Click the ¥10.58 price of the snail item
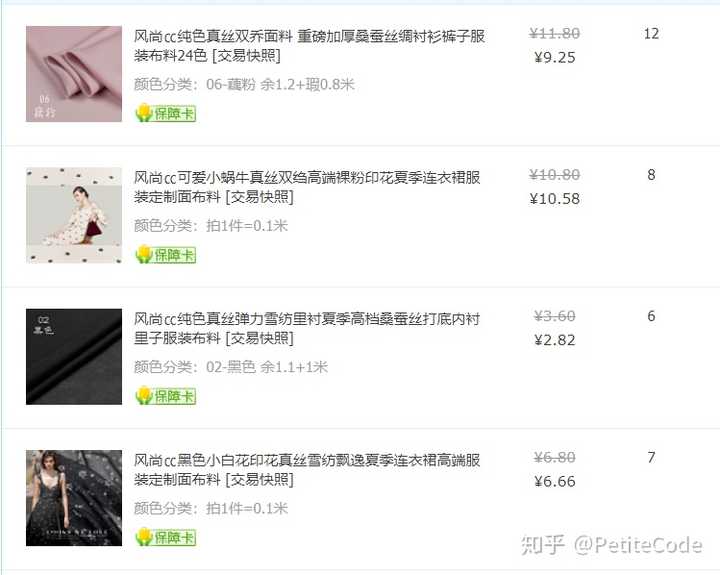Image resolution: width=720 pixels, height=575 pixels. tap(555, 199)
